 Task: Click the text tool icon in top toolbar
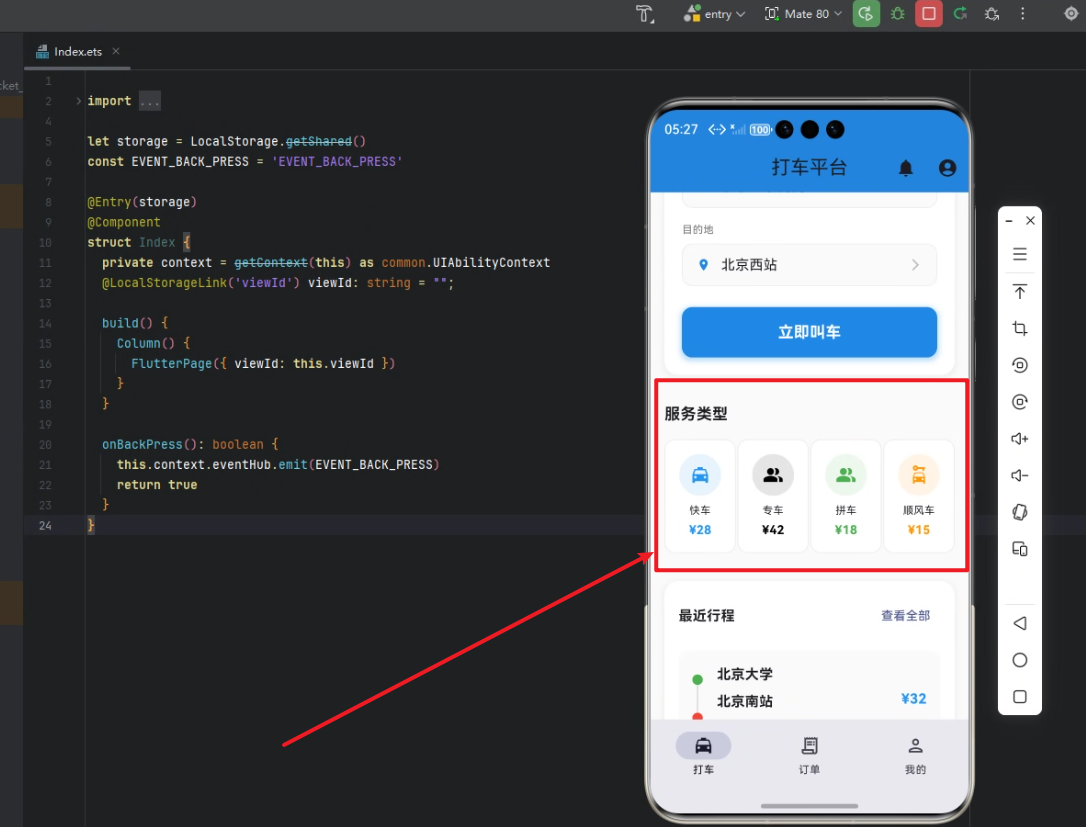(645, 14)
